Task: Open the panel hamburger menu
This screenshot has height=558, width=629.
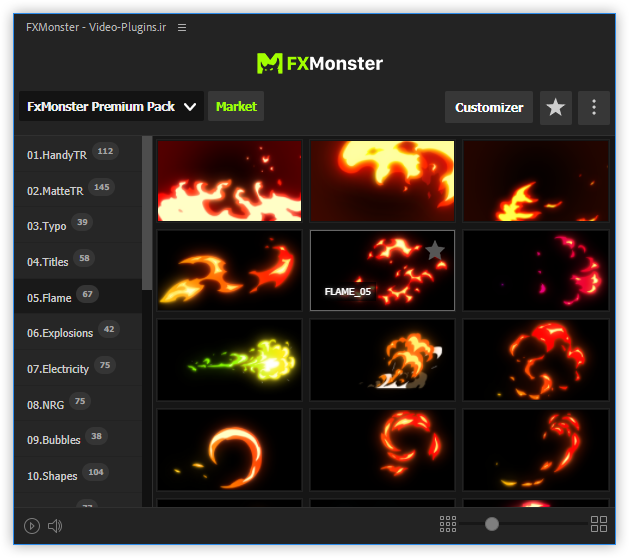Action: 182,28
